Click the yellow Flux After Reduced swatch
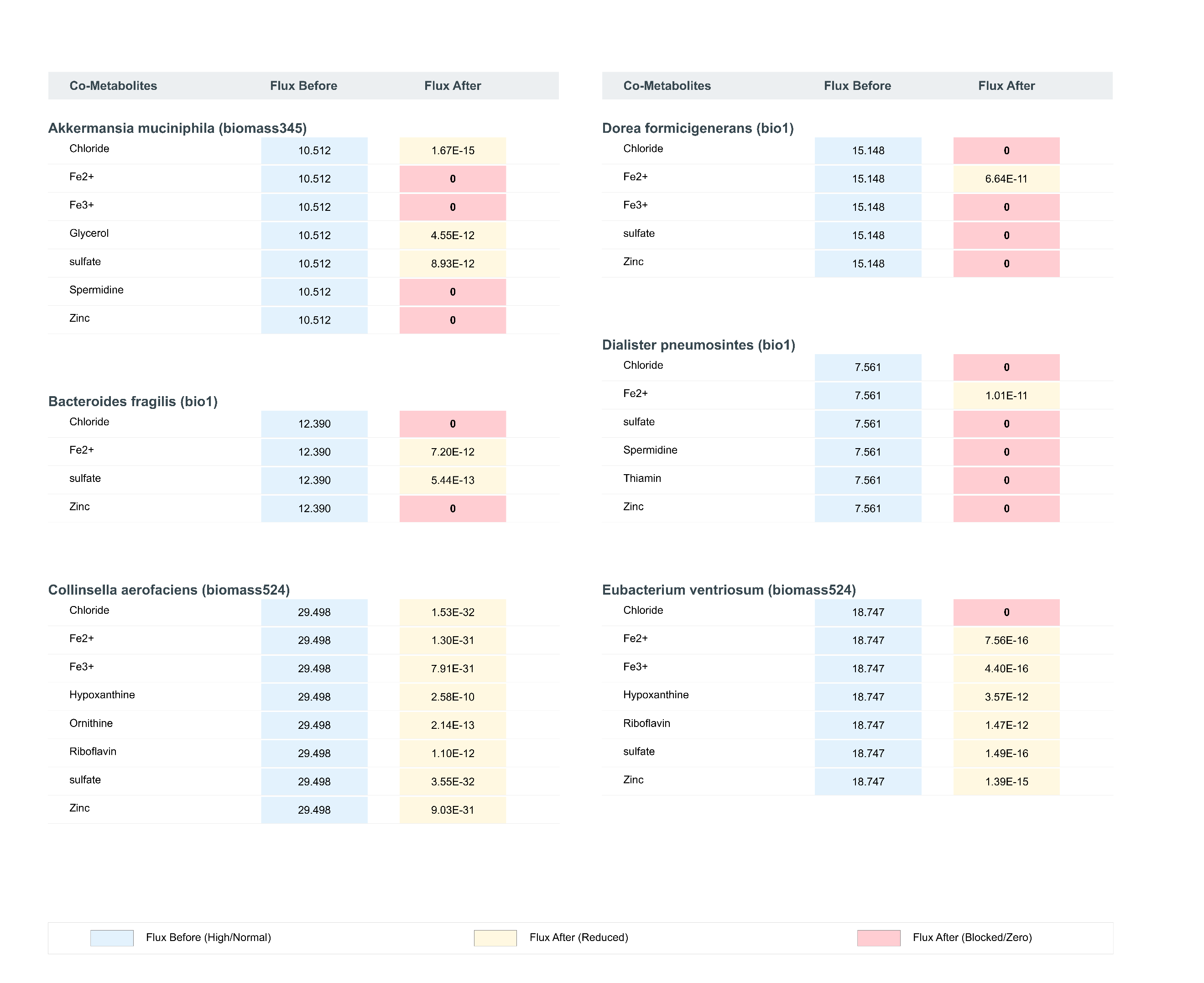This screenshot has height=983, width=1204. (495, 938)
